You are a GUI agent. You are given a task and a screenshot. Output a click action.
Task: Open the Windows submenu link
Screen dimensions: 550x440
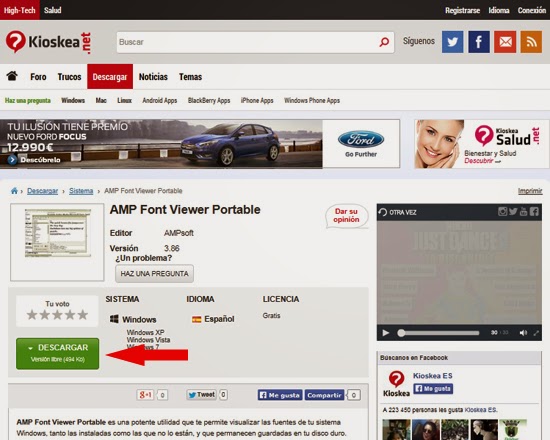pos(73,100)
